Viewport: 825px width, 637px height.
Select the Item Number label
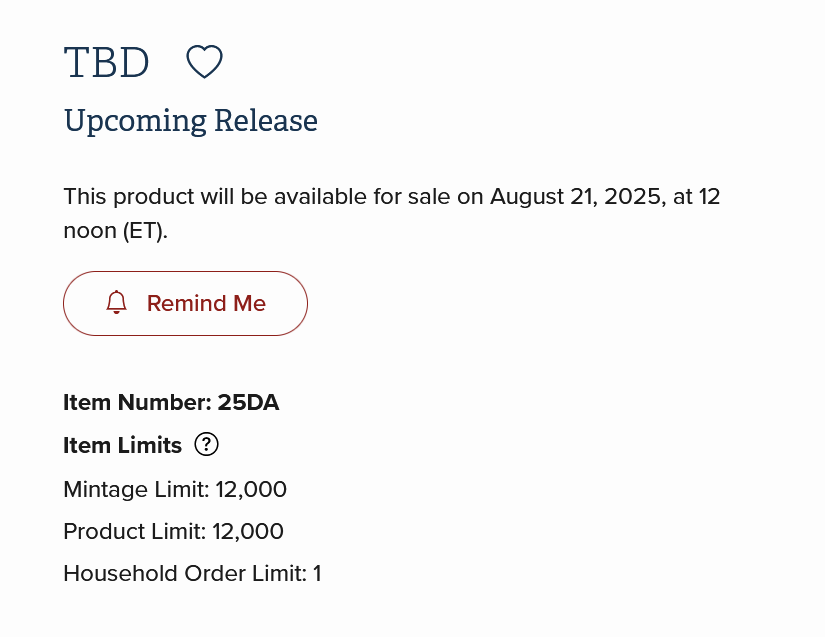pyautogui.click(x=137, y=402)
